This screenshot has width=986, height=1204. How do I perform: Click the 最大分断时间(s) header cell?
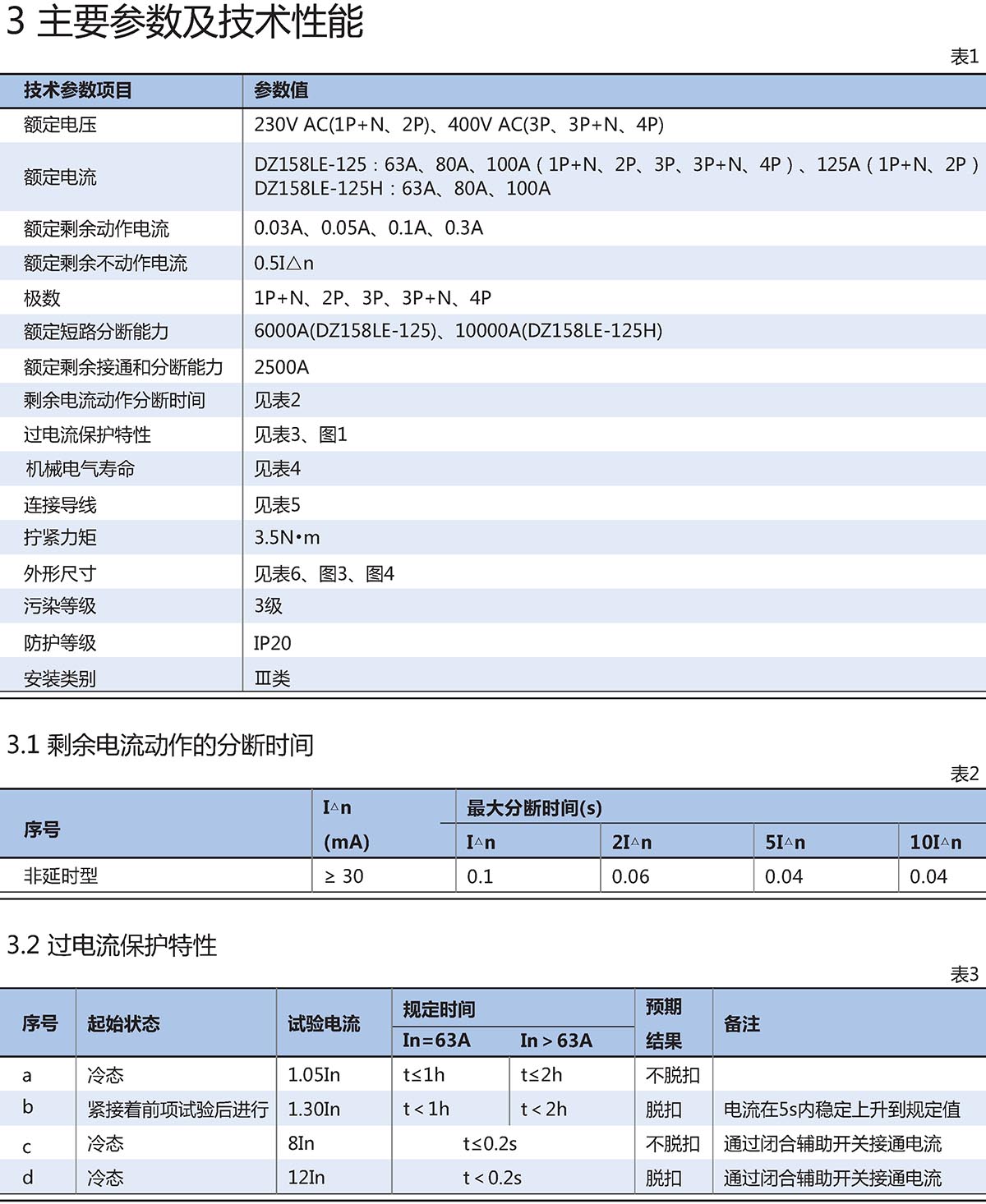coord(534,808)
